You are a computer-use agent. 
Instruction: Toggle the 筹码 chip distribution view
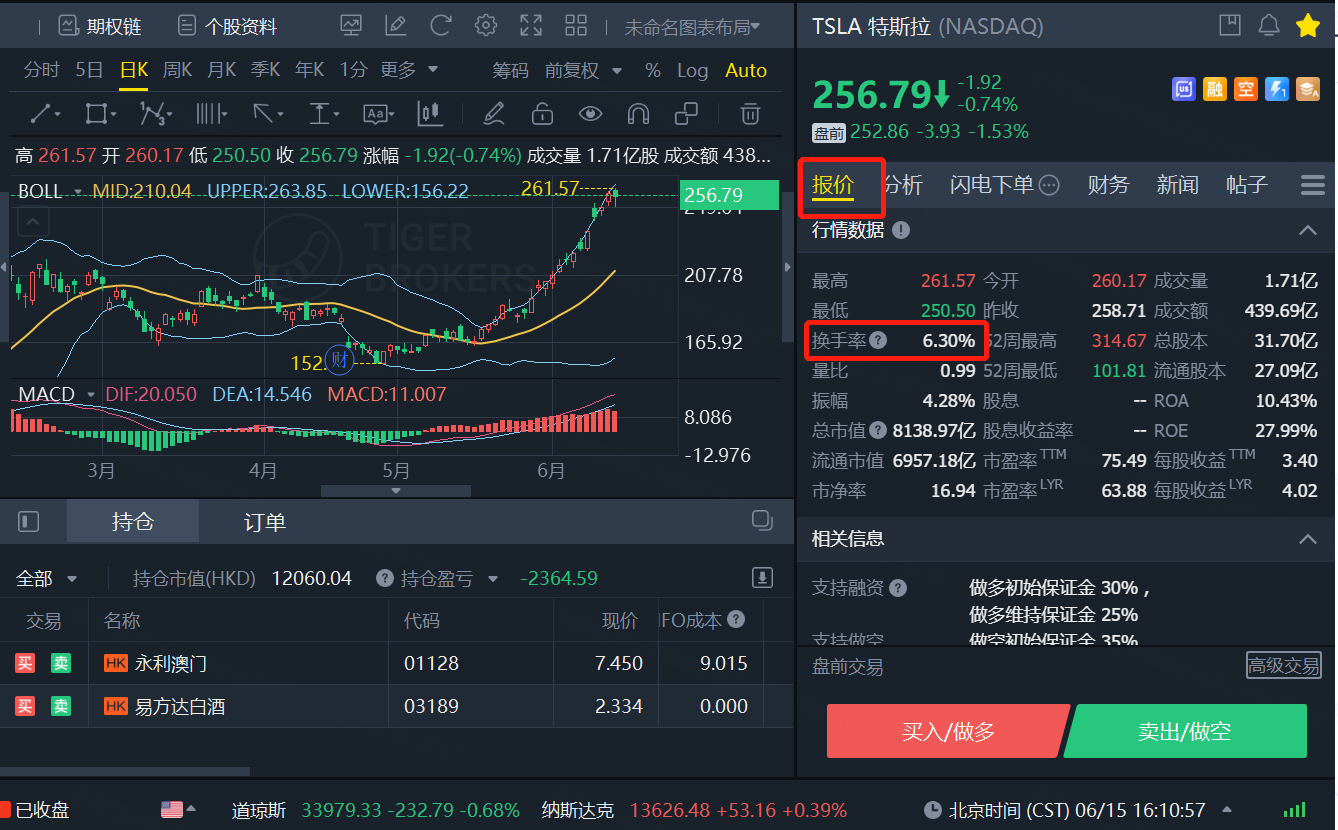coord(510,70)
